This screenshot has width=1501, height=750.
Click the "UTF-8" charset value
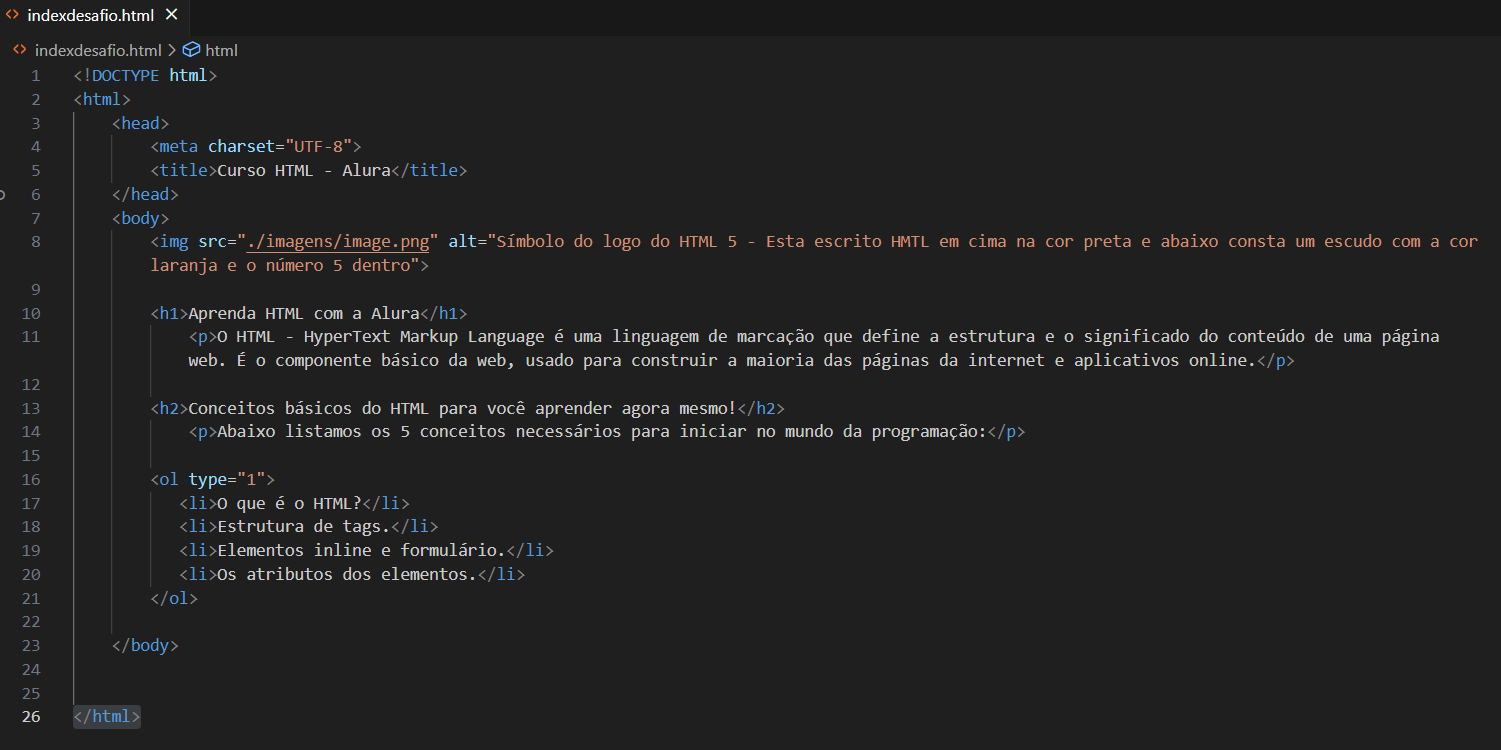319,147
